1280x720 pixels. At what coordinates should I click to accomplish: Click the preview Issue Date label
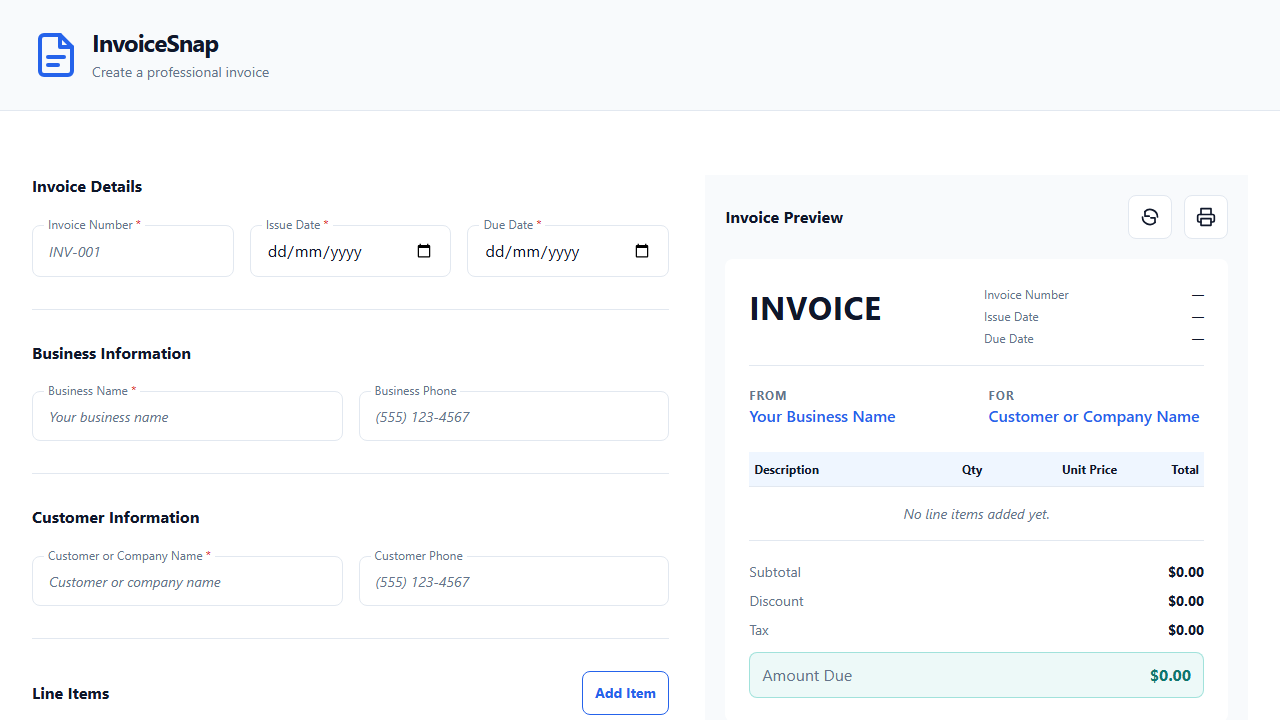pyautogui.click(x=1011, y=317)
